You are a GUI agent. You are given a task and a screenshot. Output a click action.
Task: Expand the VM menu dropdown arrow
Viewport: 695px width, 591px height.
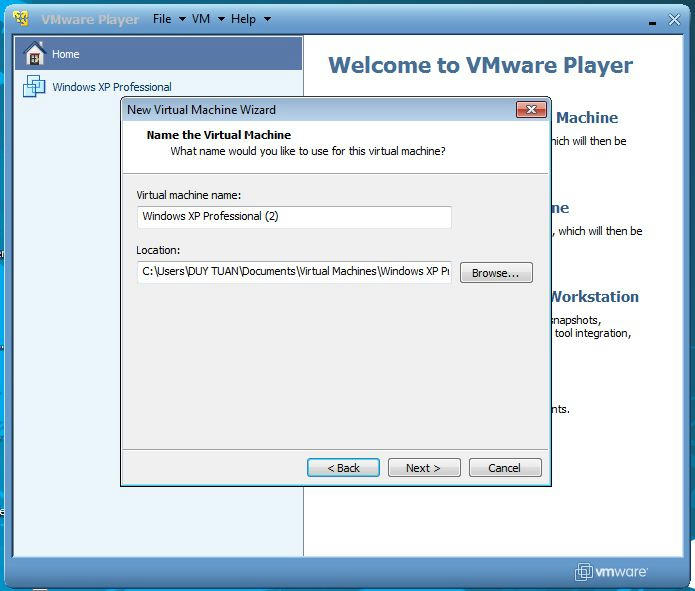[x=221, y=20]
